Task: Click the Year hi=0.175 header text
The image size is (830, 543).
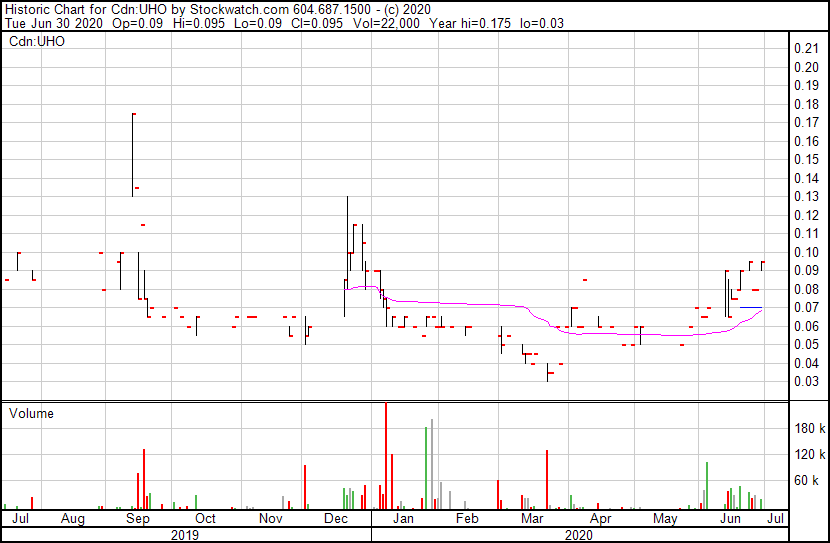Action: [470, 23]
